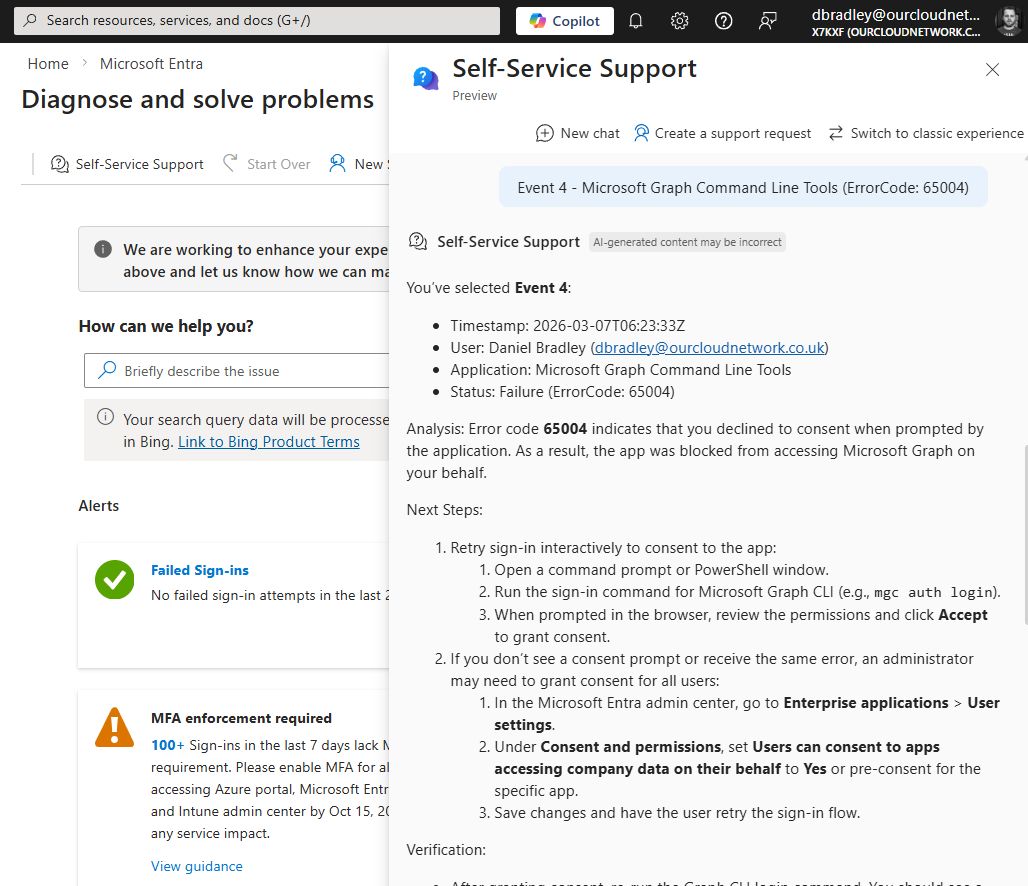Open Copilot from the top bar
This screenshot has height=886, width=1028.
coord(564,21)
